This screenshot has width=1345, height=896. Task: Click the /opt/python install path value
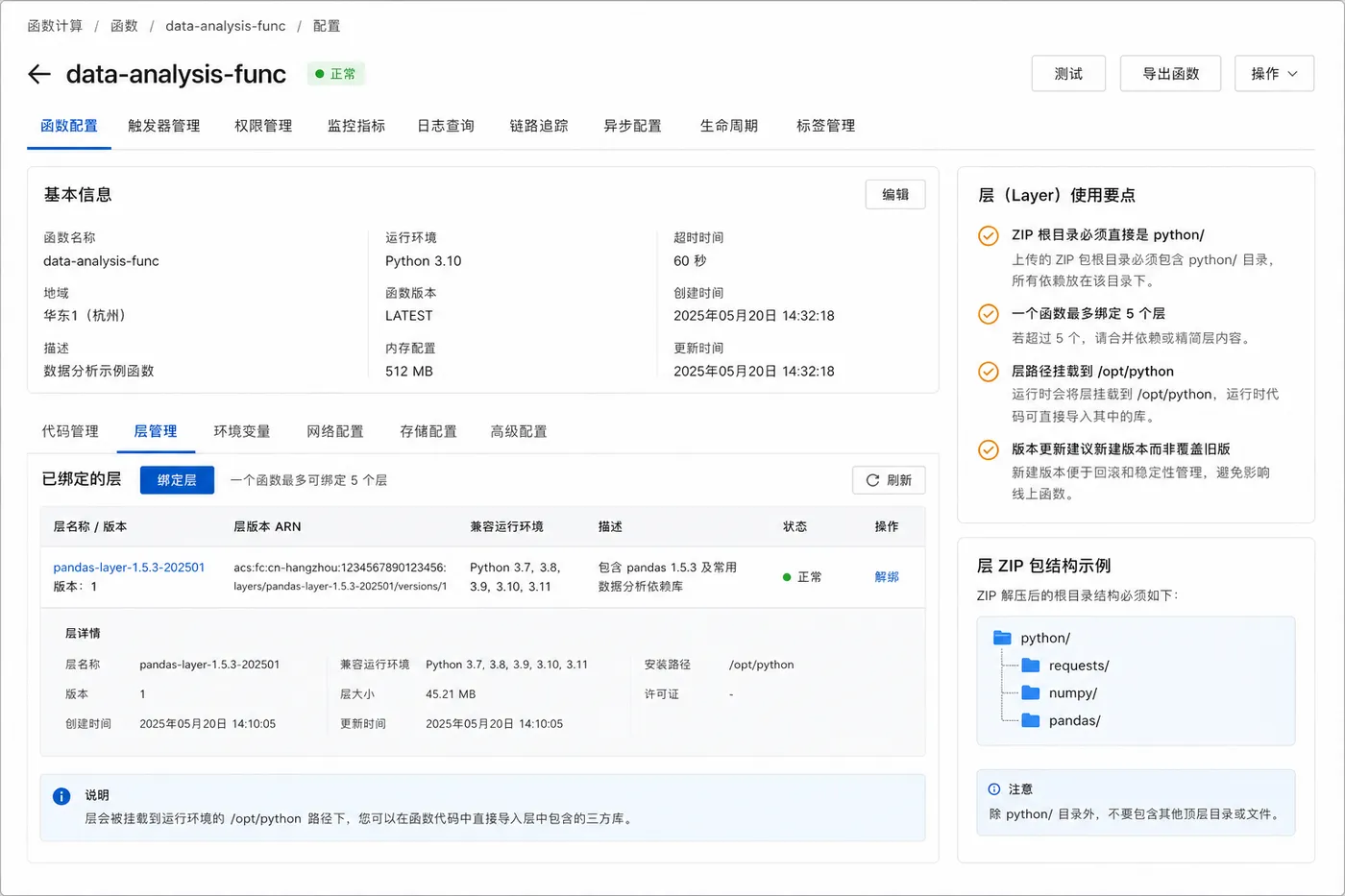pyautogui.click(x=762, y=665)
